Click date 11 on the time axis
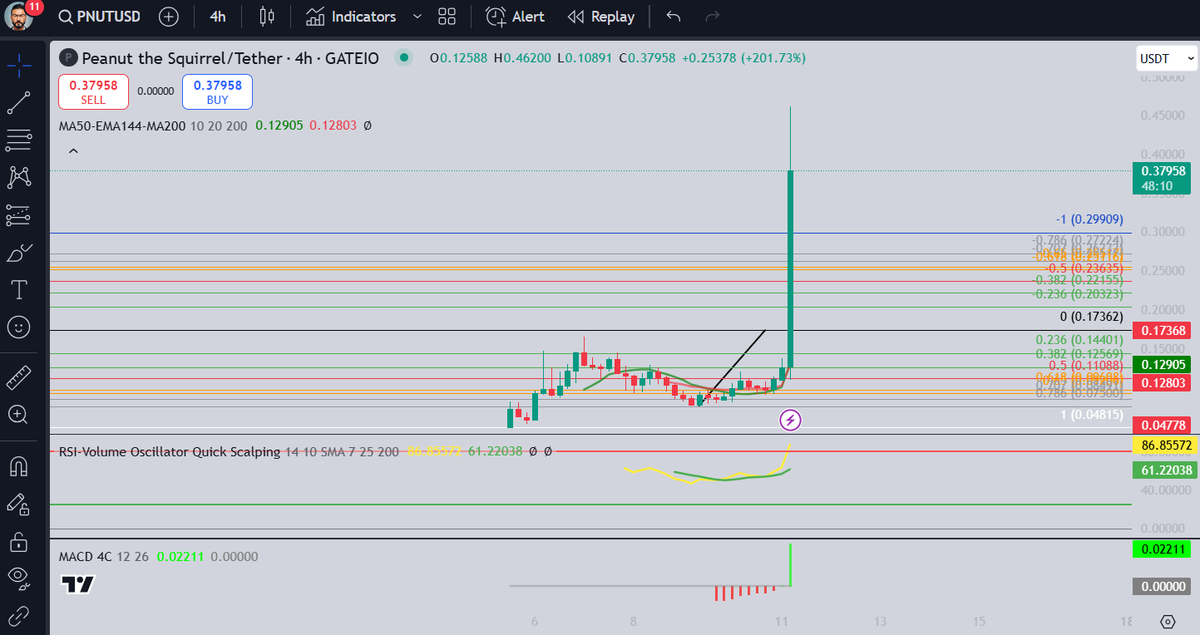The image size is (1200, 635). tap(782, 621)
